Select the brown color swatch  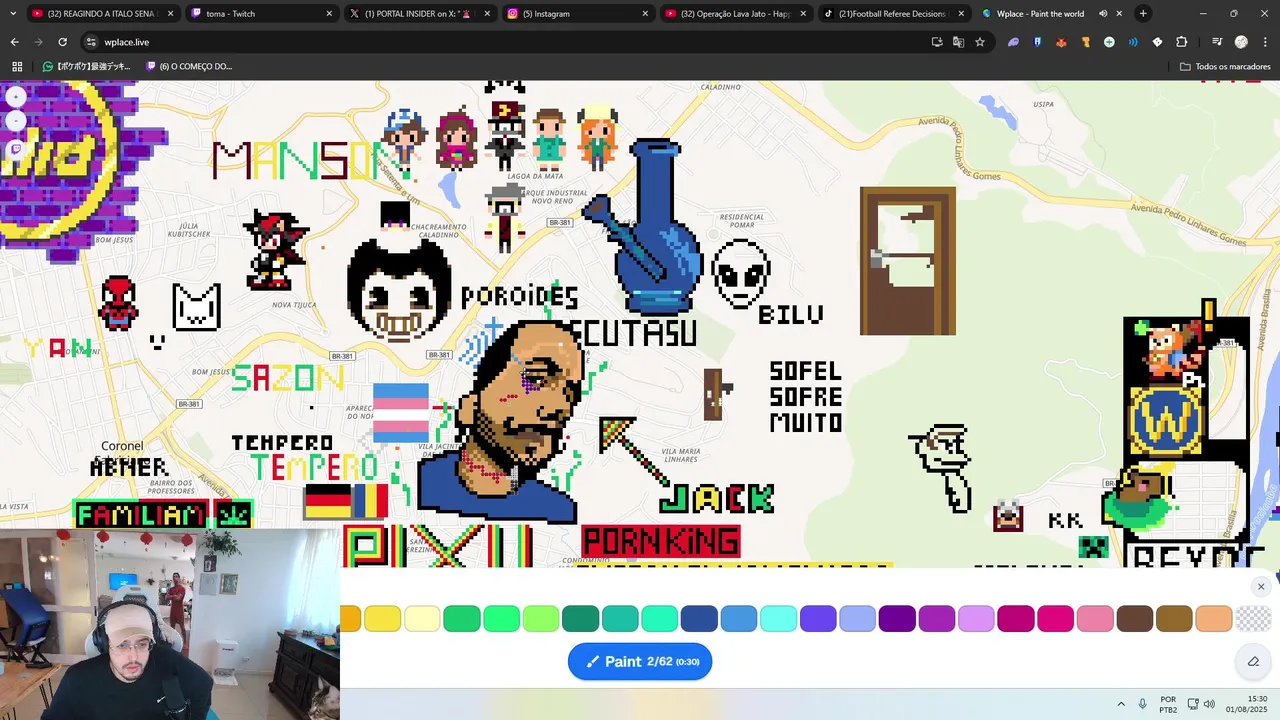pyautogui.click(x=1134, y=619)
